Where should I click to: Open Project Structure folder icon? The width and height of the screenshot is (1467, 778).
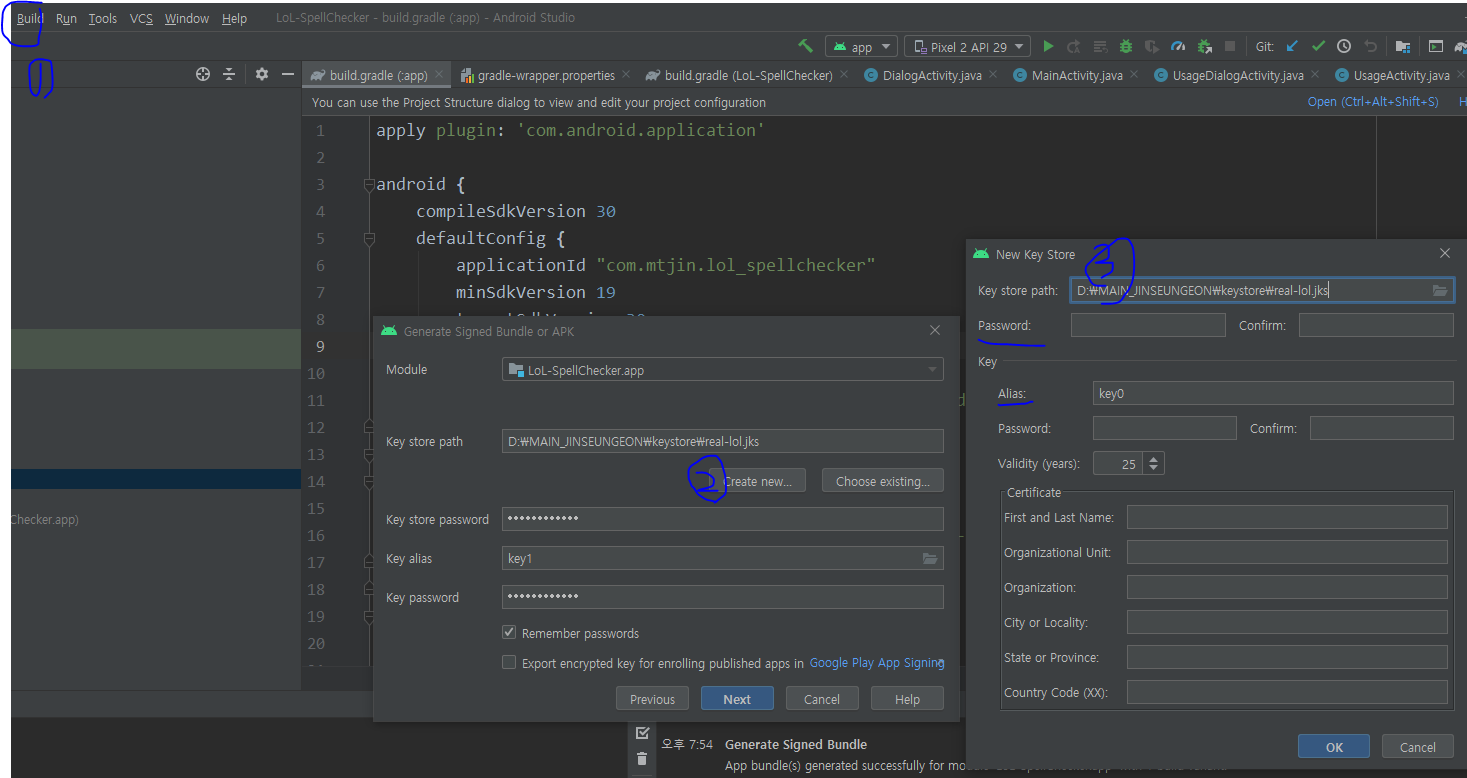pyautogui.click(x=1403, y=46)
